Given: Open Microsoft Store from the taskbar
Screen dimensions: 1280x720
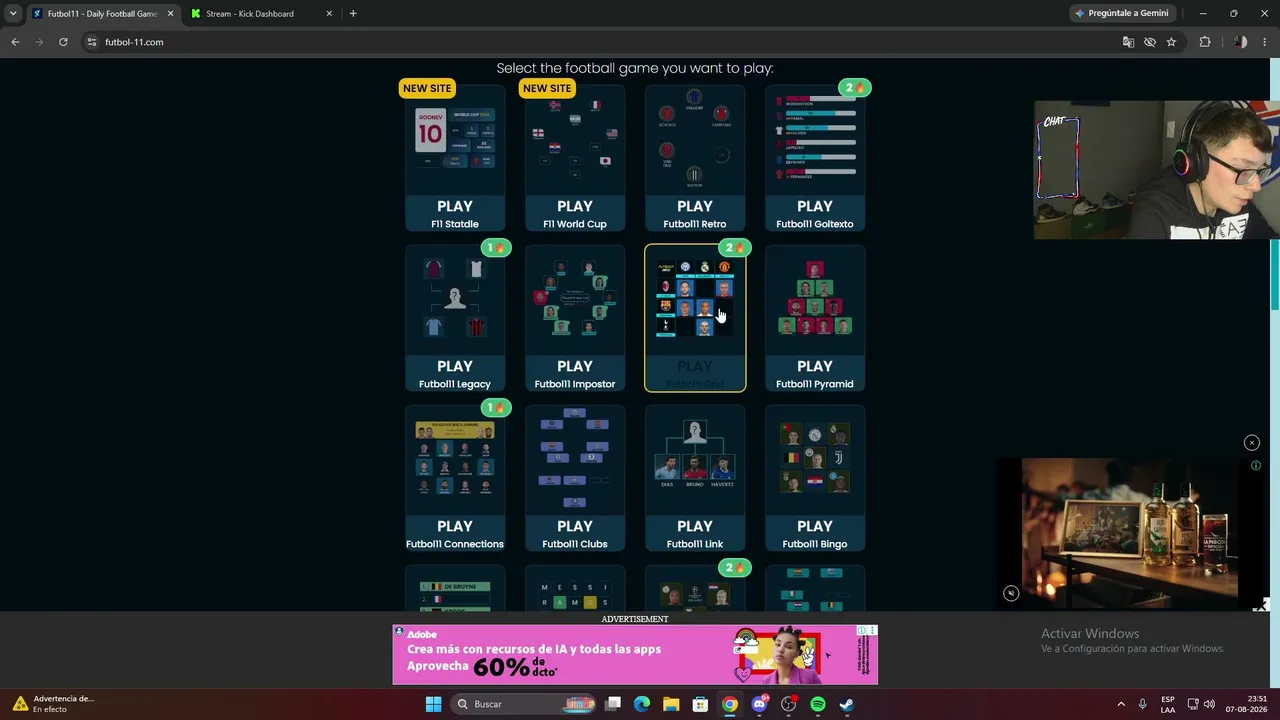Looking at the screenshot, I should 701,704.
